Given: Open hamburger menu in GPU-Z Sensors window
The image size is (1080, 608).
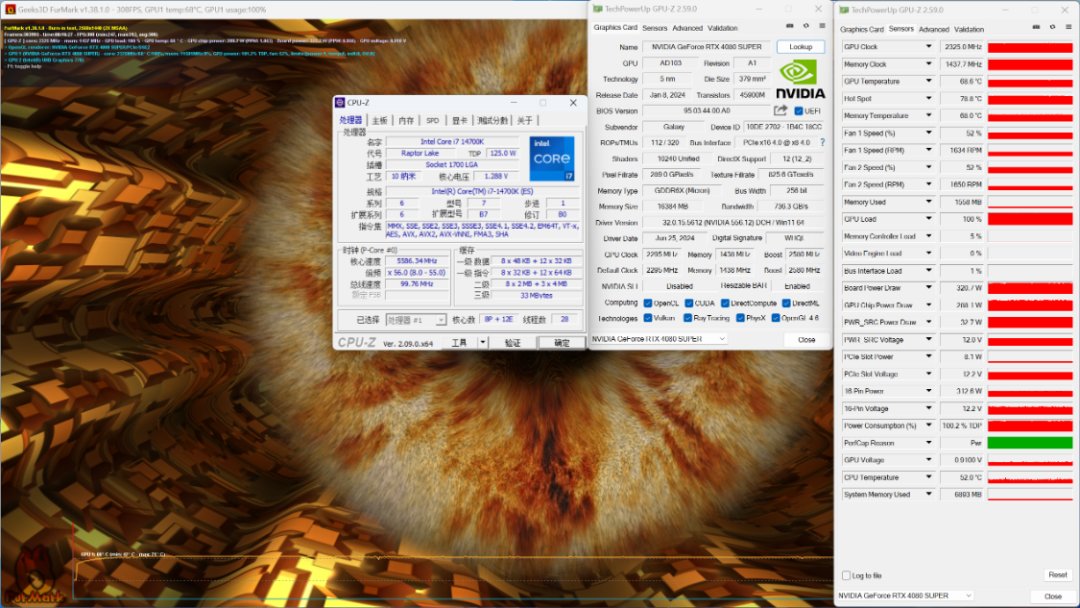Looking at the screenshot, I should point(1068,27).
